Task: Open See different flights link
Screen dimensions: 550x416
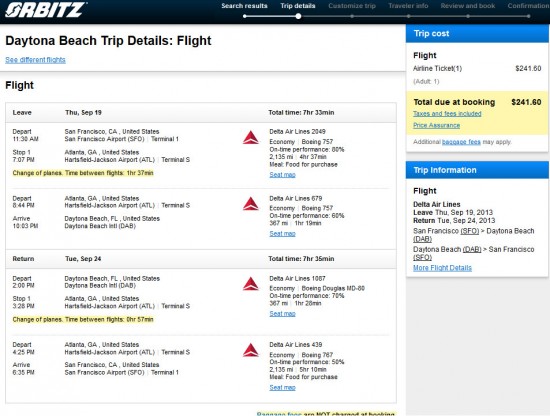Action: coord(35,60)
